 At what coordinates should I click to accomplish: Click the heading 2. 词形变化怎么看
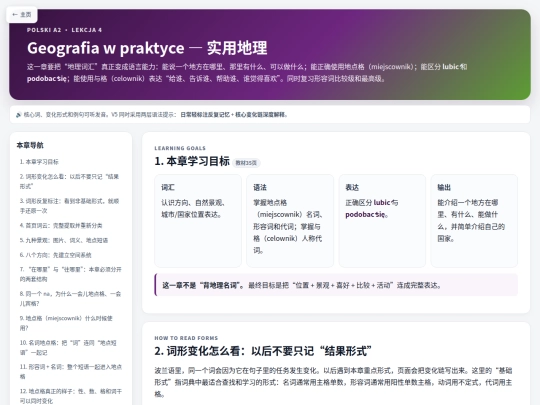(x=263, y=351)
